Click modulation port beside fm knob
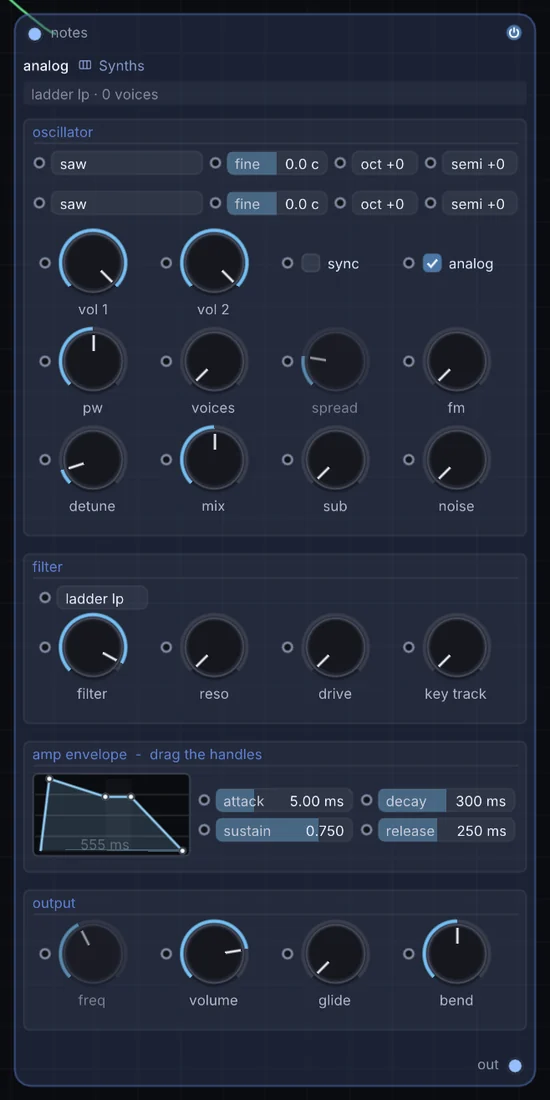The height and width of the screenshot is (1100, 550). [x=409, y=361]
